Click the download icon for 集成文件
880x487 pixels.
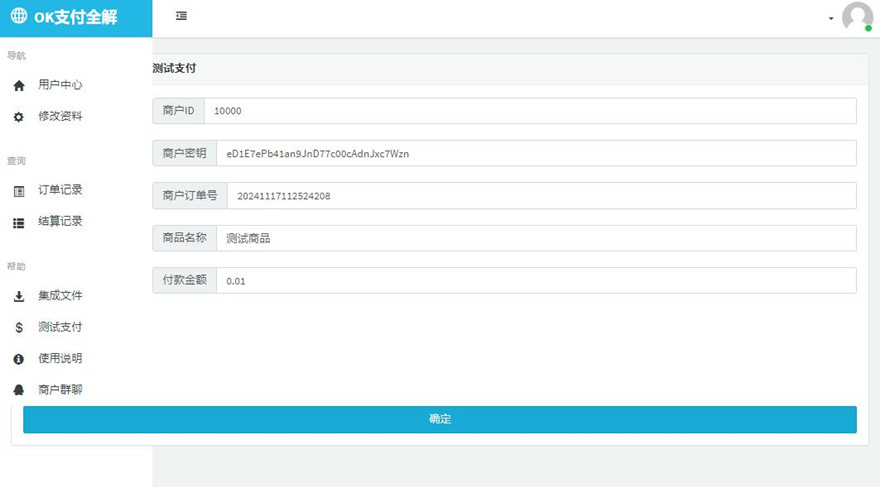[19, 296]
